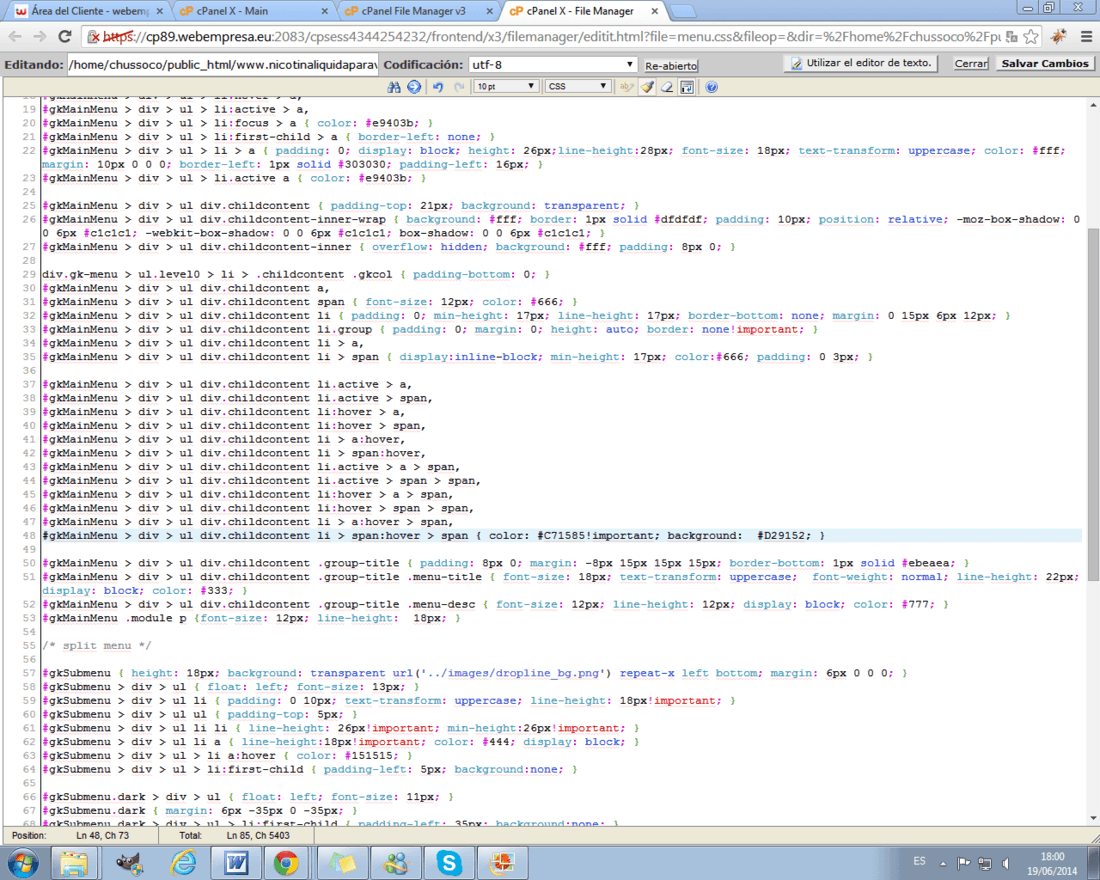
Task: Open Sticky Notes from the taskbar
Action: (342, 862)
